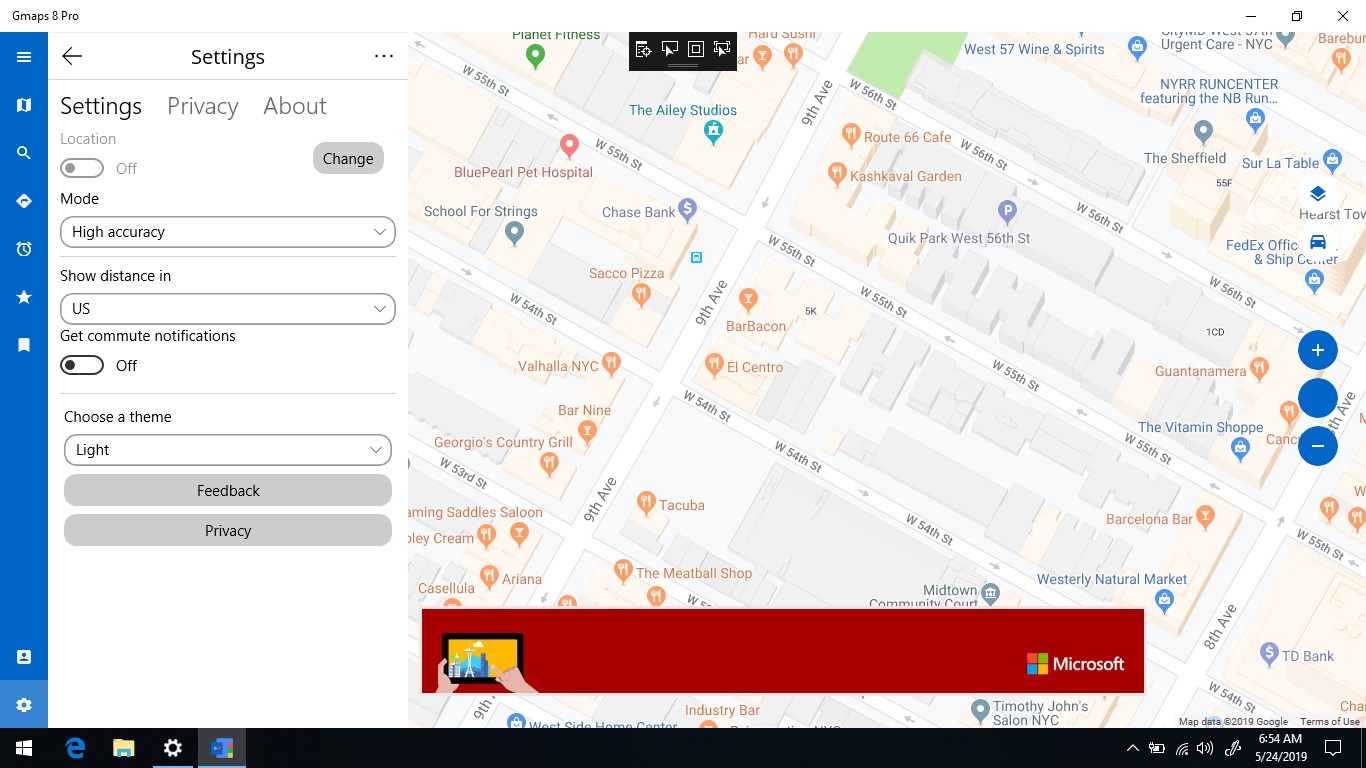The height and width of the screenshot is (768, 1366).
Task: Open the three-dot more options menu
Action: tap(384, 57)
